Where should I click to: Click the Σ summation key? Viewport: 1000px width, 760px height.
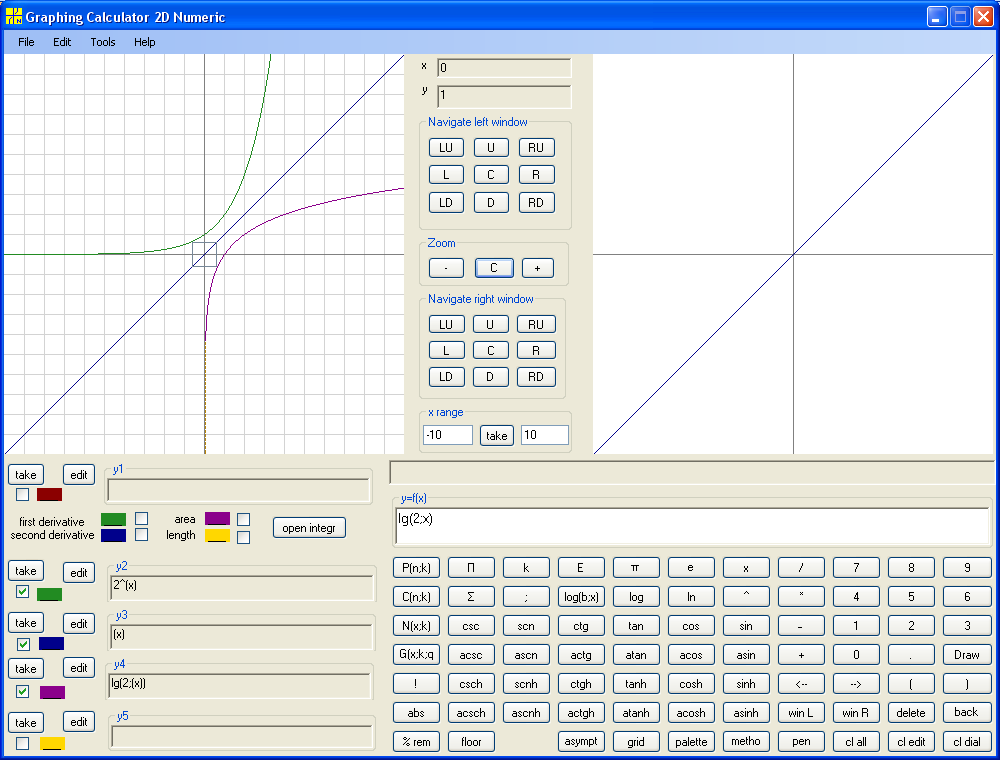(471, 597)
